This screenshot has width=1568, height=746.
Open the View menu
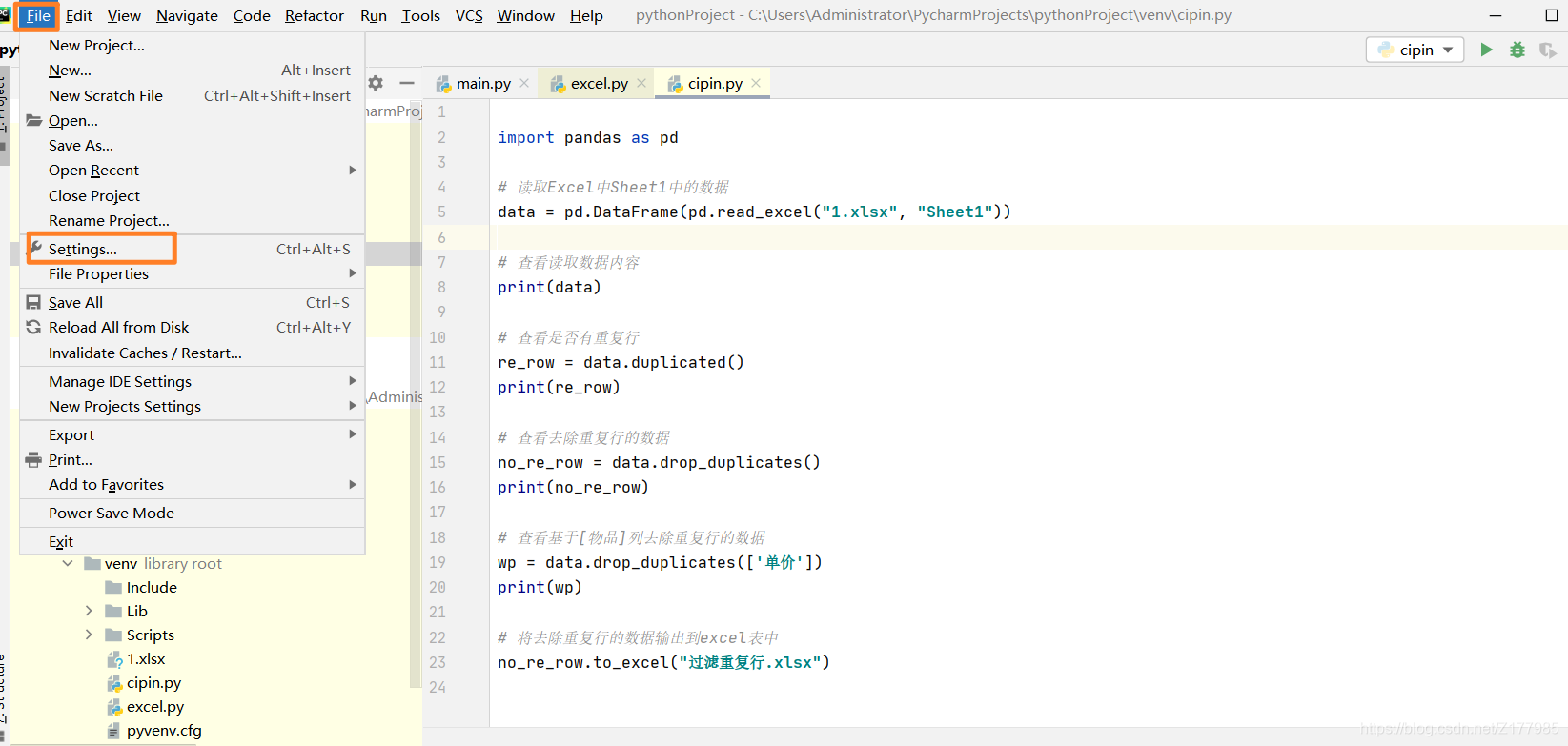coord(124,15)
